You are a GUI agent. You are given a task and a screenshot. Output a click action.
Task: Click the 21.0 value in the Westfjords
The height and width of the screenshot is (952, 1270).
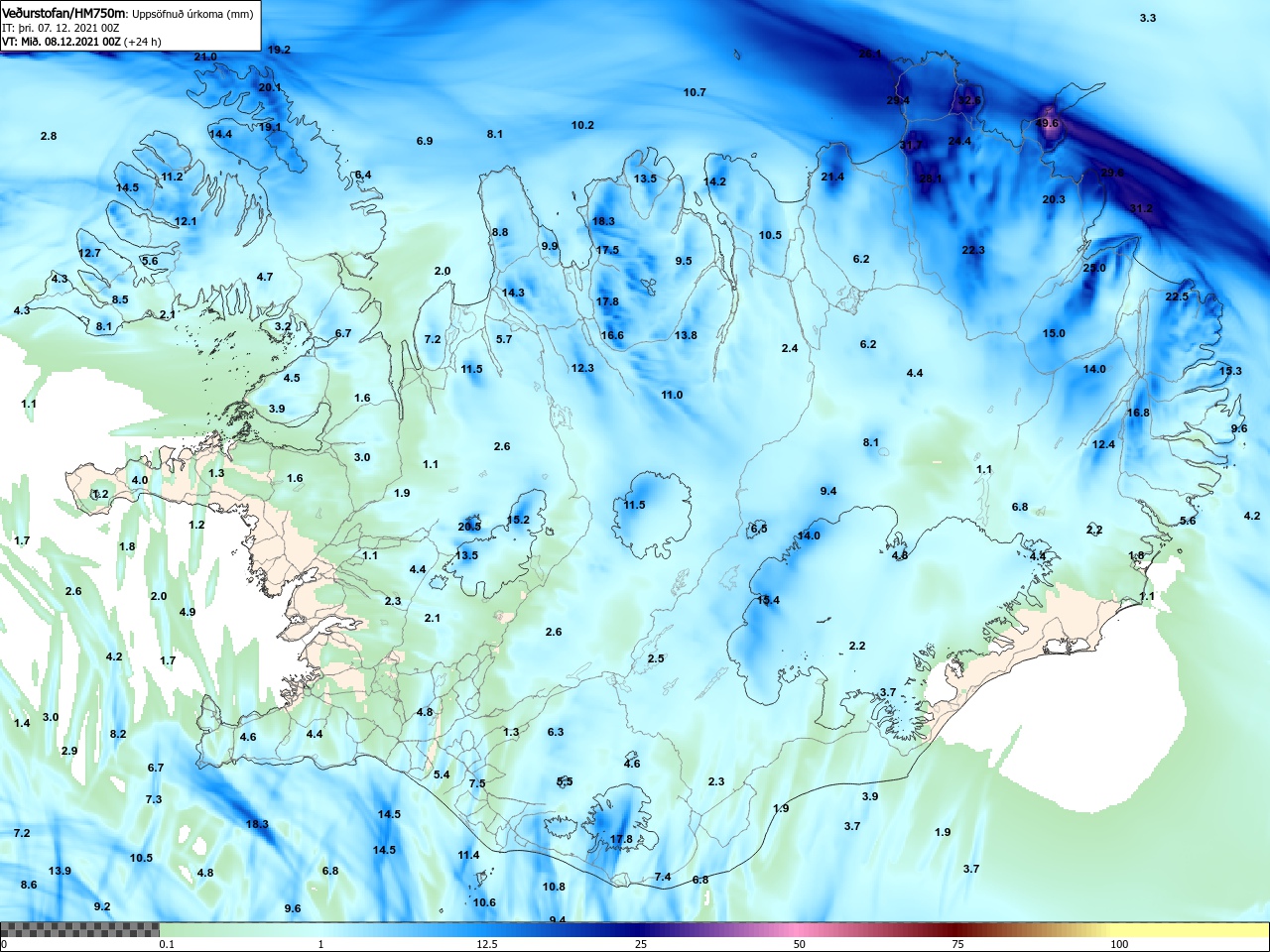point(205,57)
